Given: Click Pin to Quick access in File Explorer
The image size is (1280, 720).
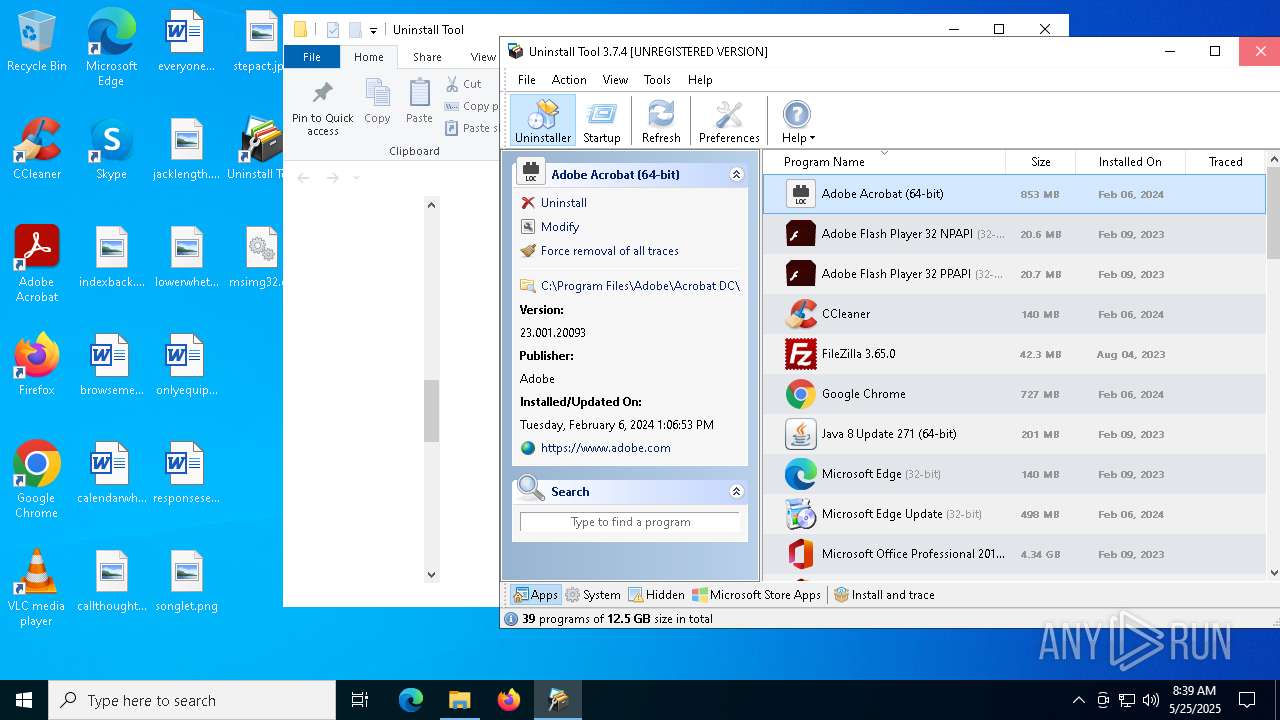Looking at the screenshot, I should (323, 109).
